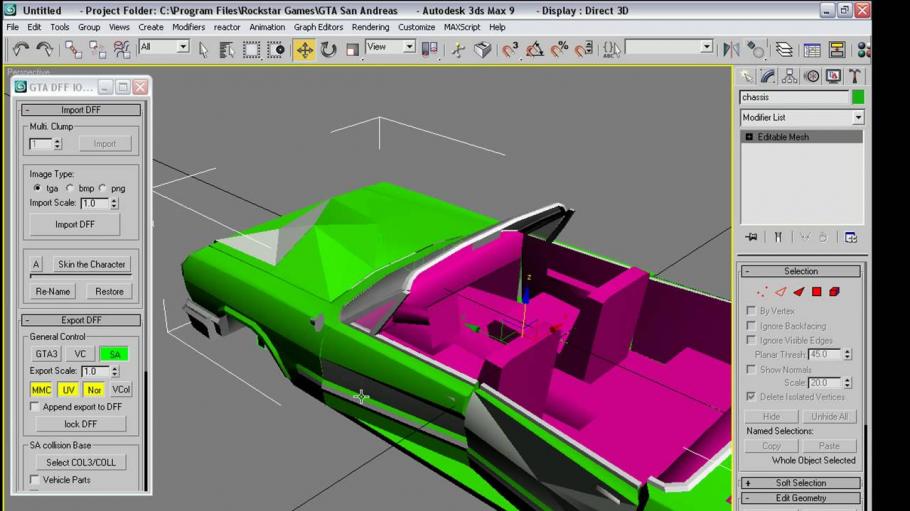Choose the Select and Rotate tool
Viewport: 910px width, 511px height.
(329, 49)
